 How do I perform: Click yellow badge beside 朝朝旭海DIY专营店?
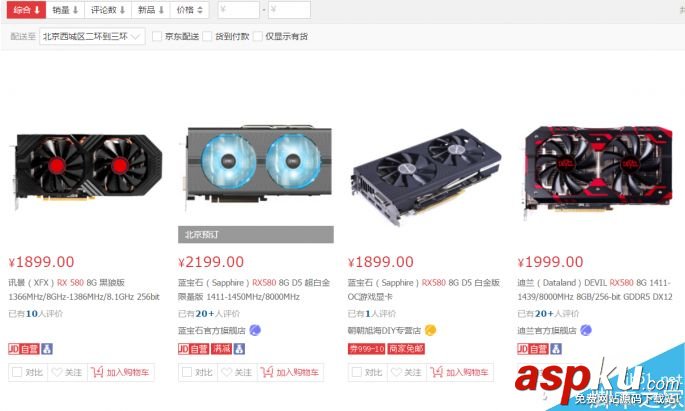coord(430,330)
